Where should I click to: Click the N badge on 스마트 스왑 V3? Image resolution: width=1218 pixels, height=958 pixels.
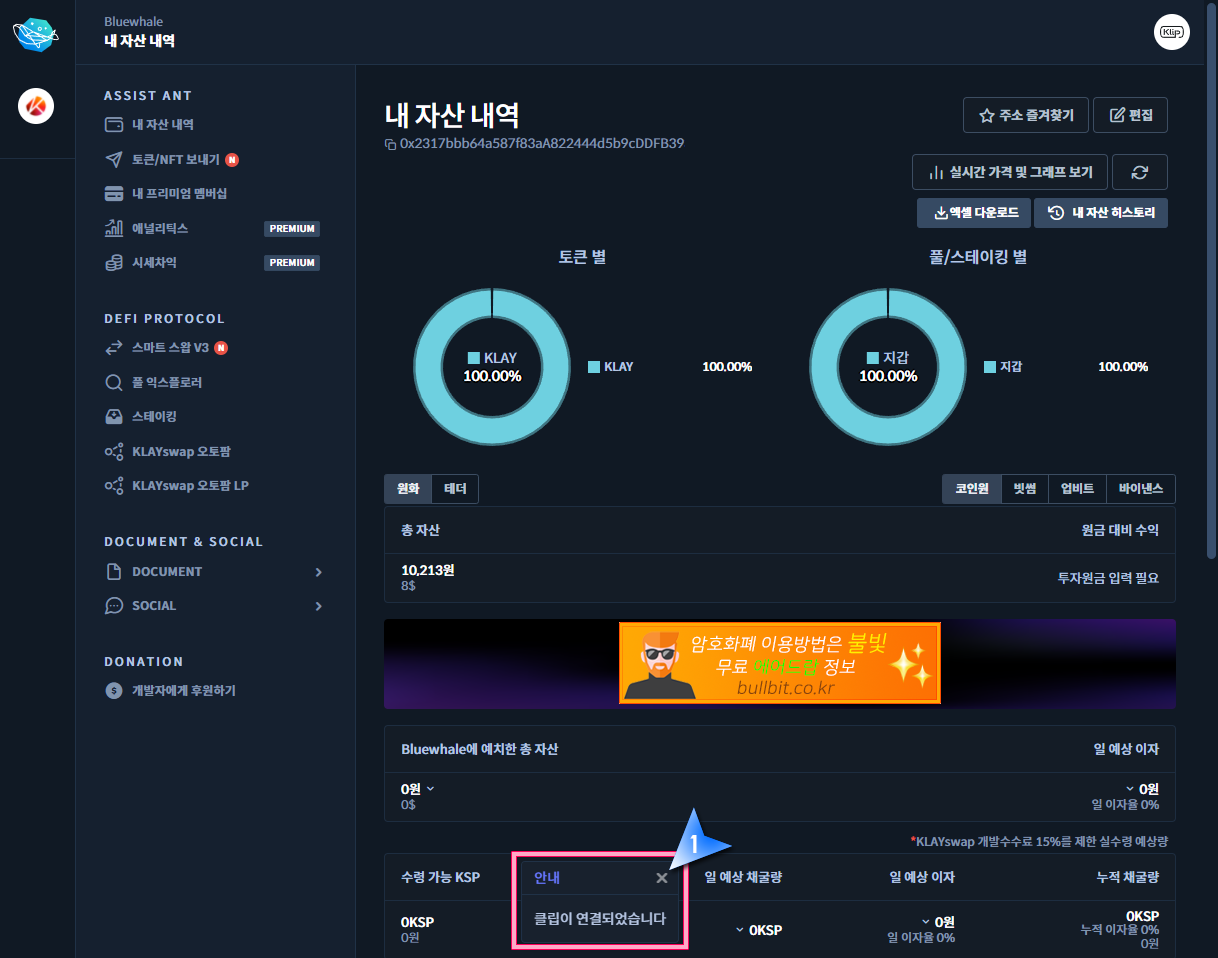pos(221,348)
